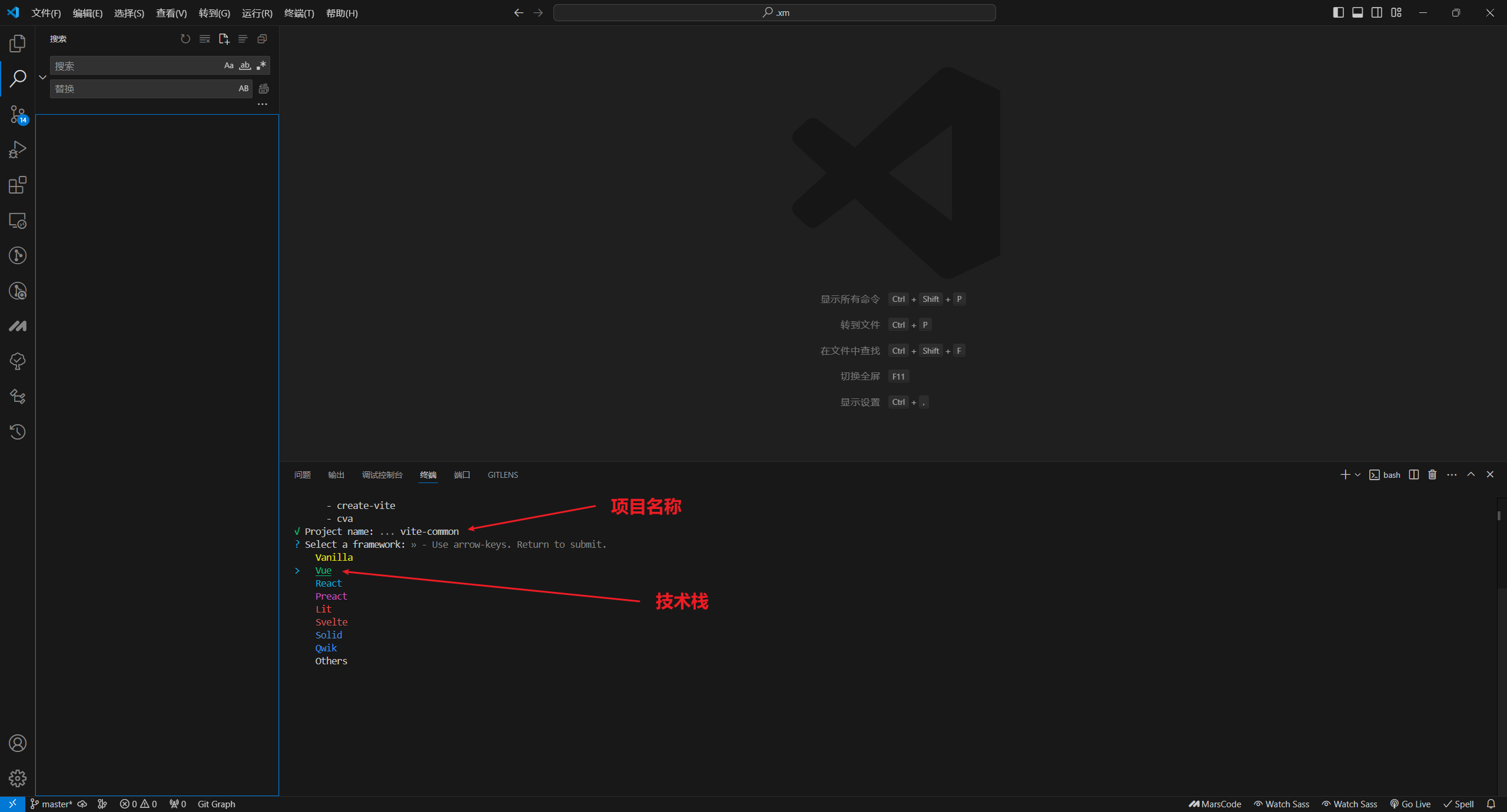Enable Use Regular Expression search option

[261, 66]
